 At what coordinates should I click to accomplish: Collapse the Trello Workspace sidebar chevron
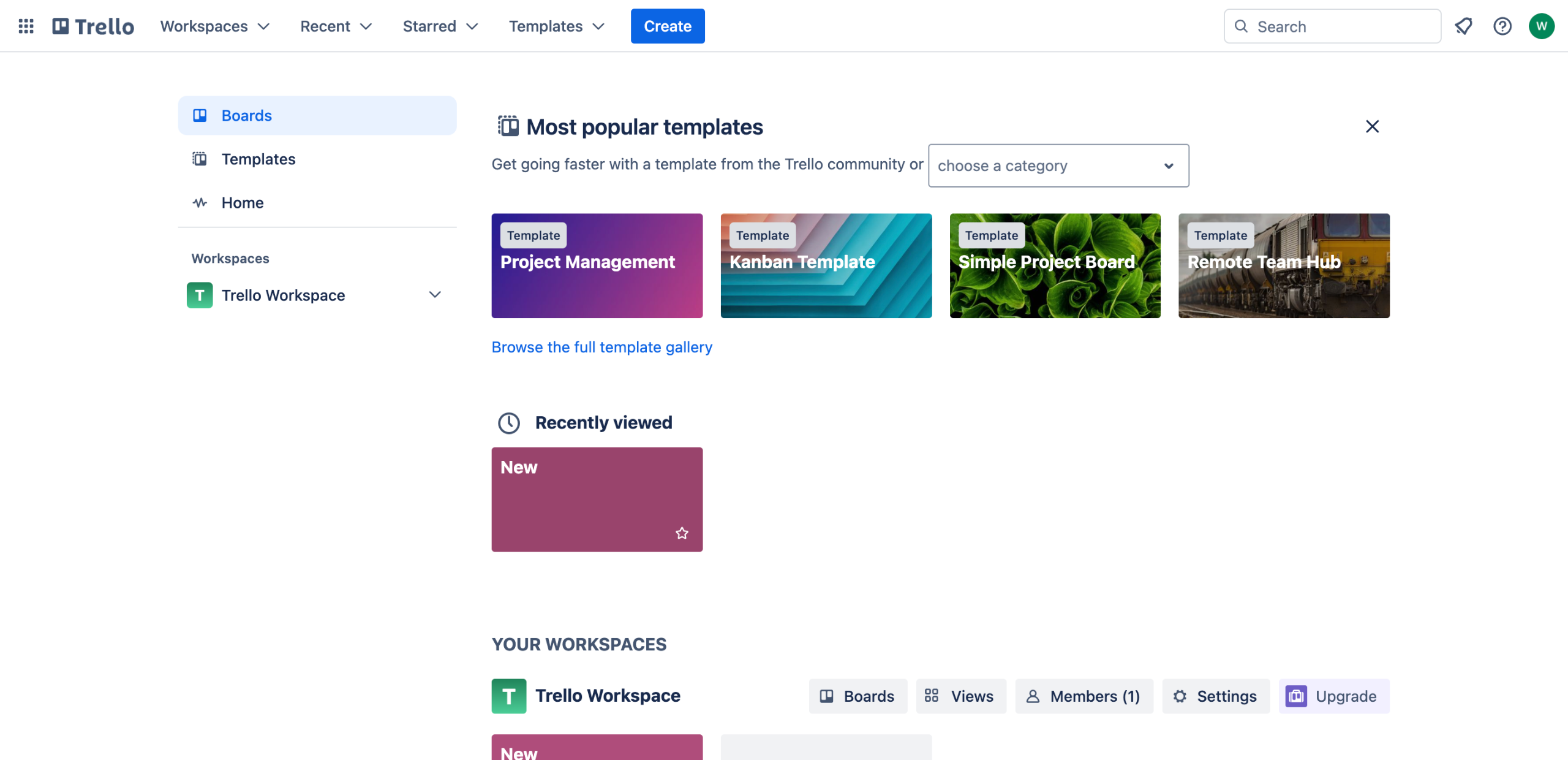point(435,295)
